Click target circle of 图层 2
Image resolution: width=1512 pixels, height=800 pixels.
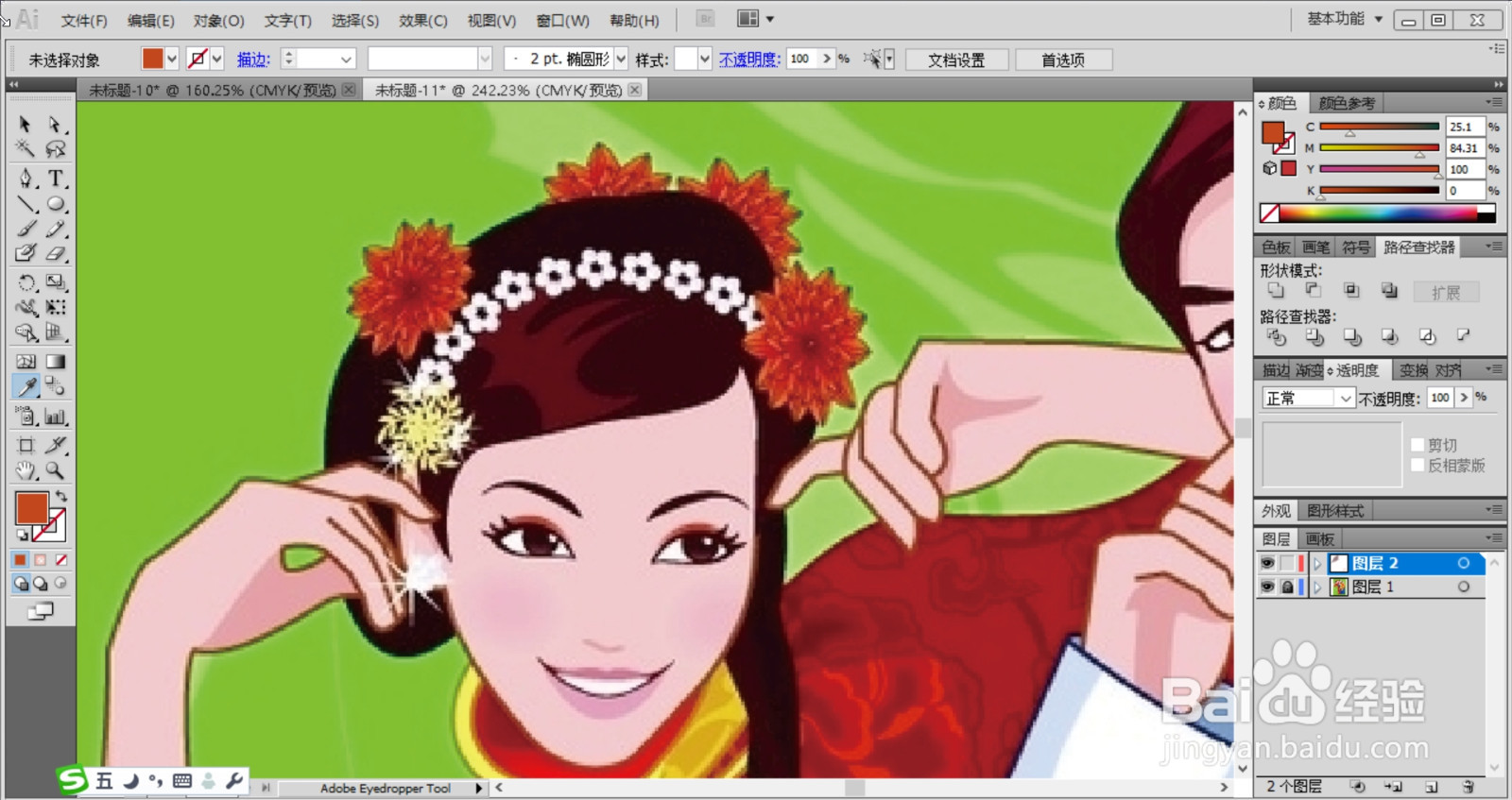click(x=1464, y=563)
